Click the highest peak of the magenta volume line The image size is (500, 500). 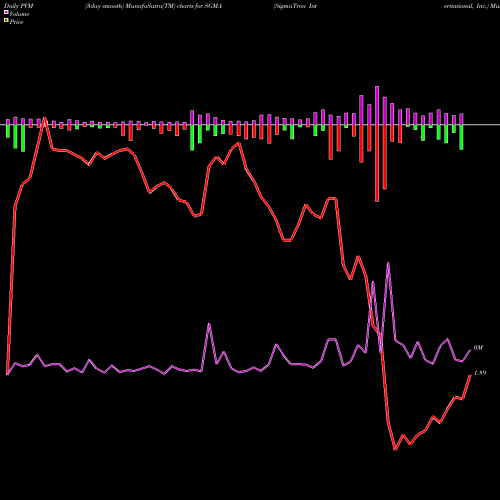click(388, 263)
